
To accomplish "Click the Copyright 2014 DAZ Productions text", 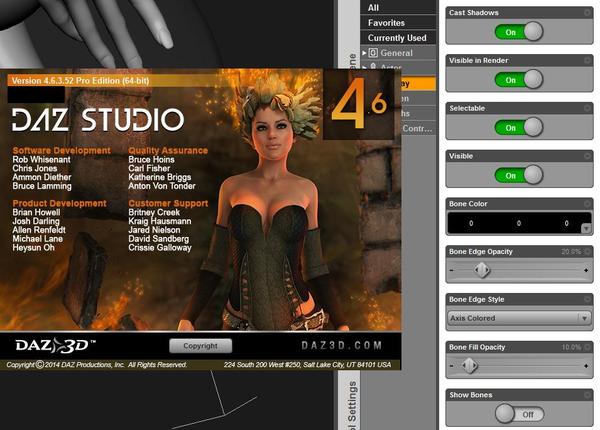I will [97, 365].
